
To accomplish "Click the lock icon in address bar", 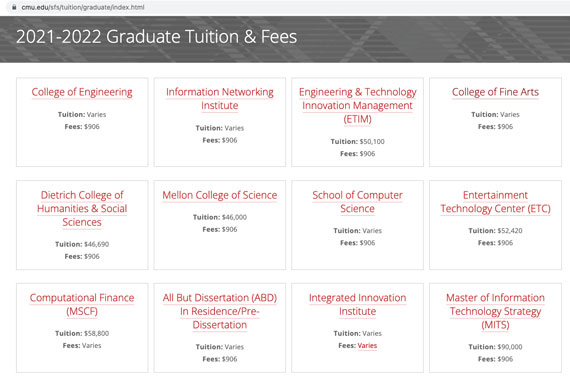I will click(x=14, y=7).
